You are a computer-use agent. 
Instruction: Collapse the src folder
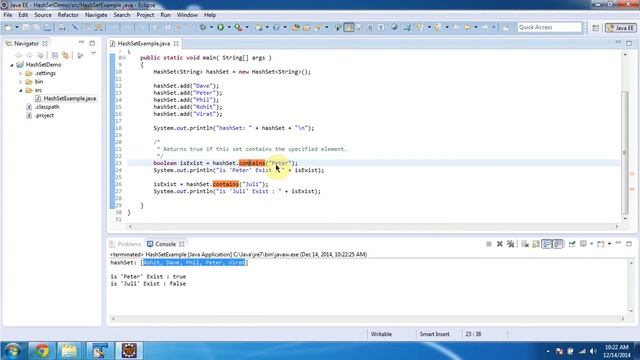pyautogui.click(x=20, y=90)
